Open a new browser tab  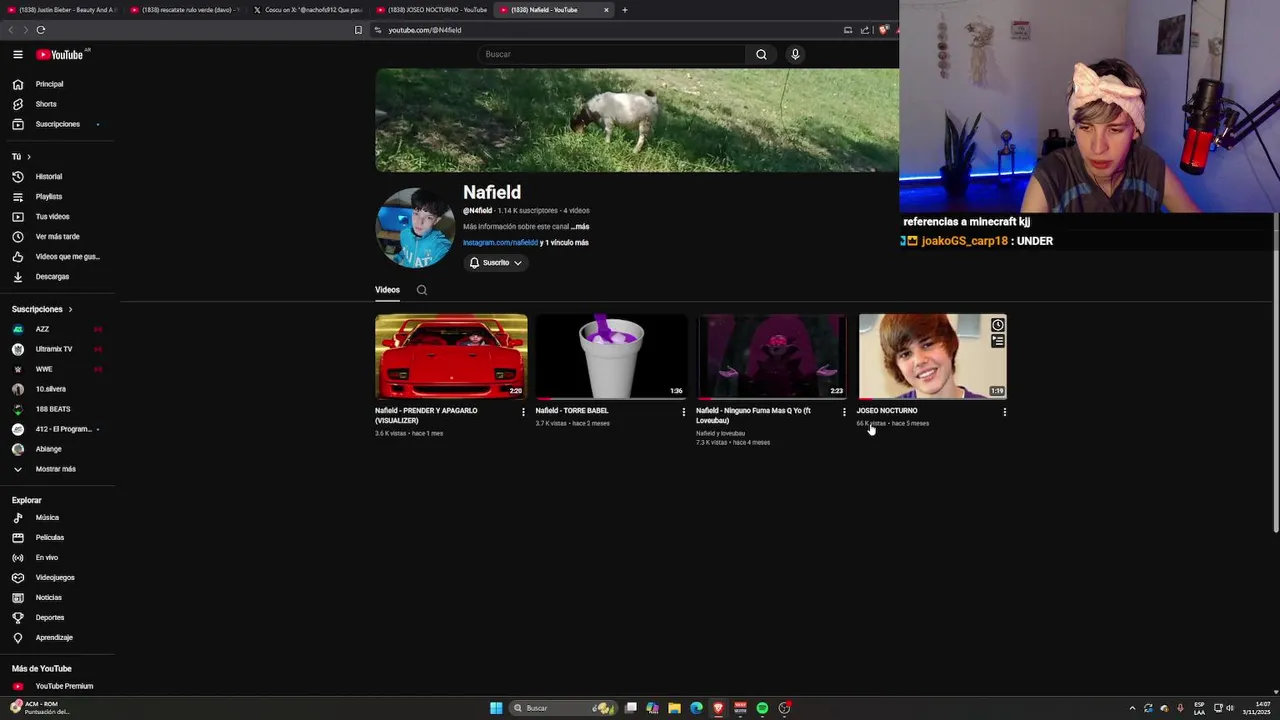(x=625, y=10)
